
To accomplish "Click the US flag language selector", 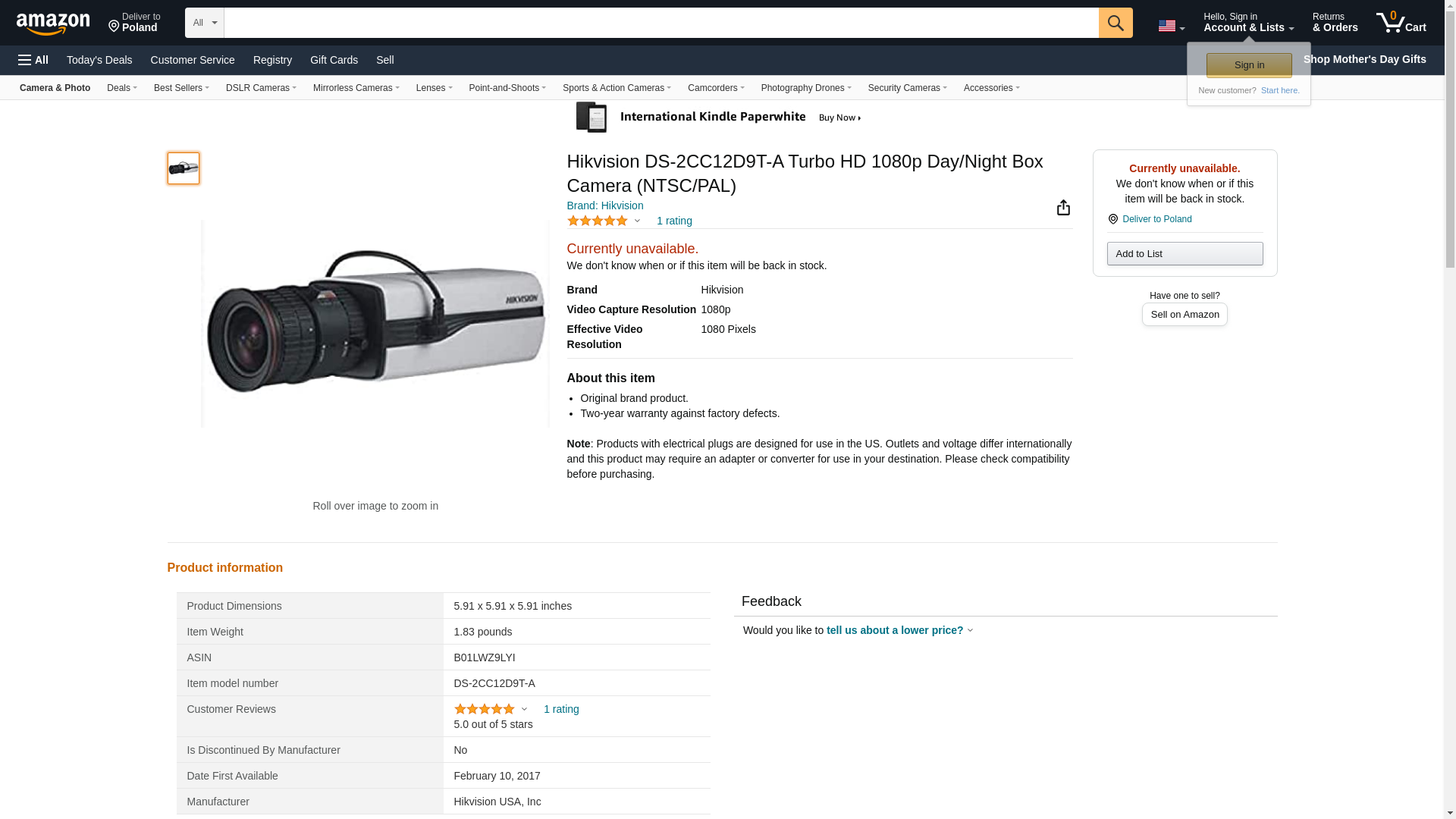I will (1171, 26).
